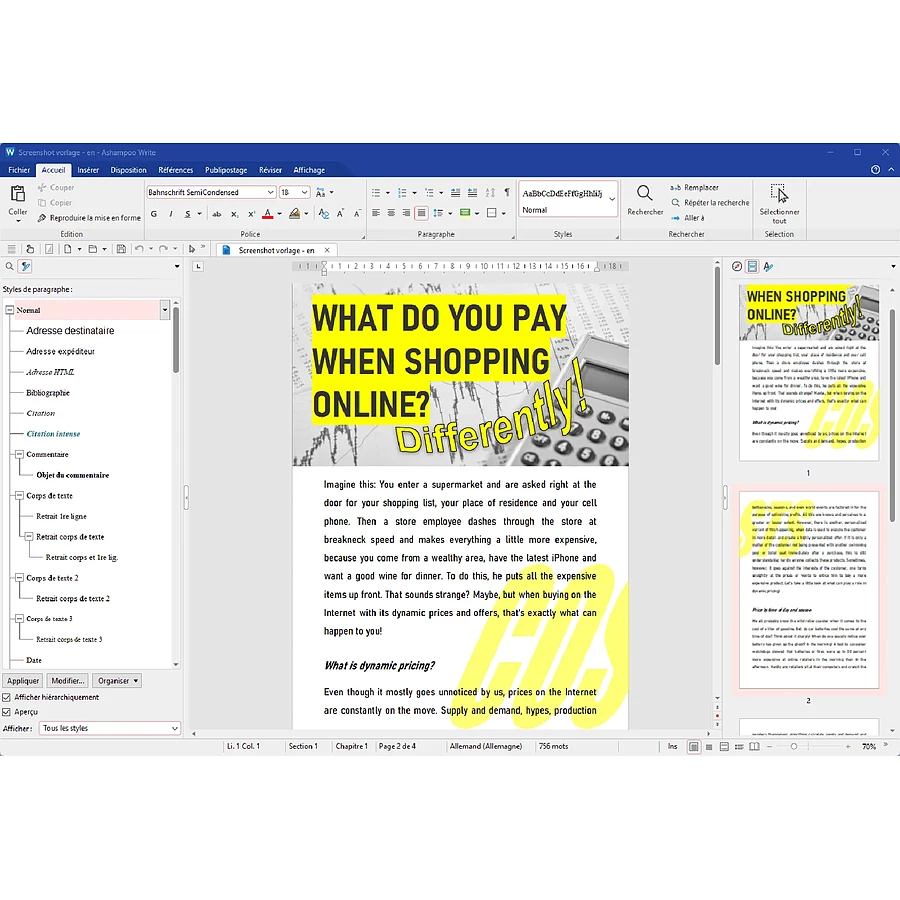
Task: Click the undo arrow in quick toolbar
Action: (x=139, y=249)
